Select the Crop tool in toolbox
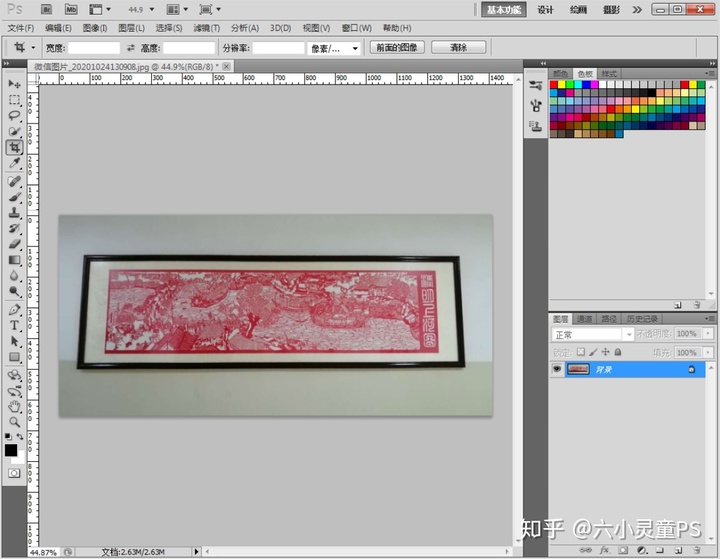Image resolution: width=720 pixels, height=559 pixels. point(14,147)
